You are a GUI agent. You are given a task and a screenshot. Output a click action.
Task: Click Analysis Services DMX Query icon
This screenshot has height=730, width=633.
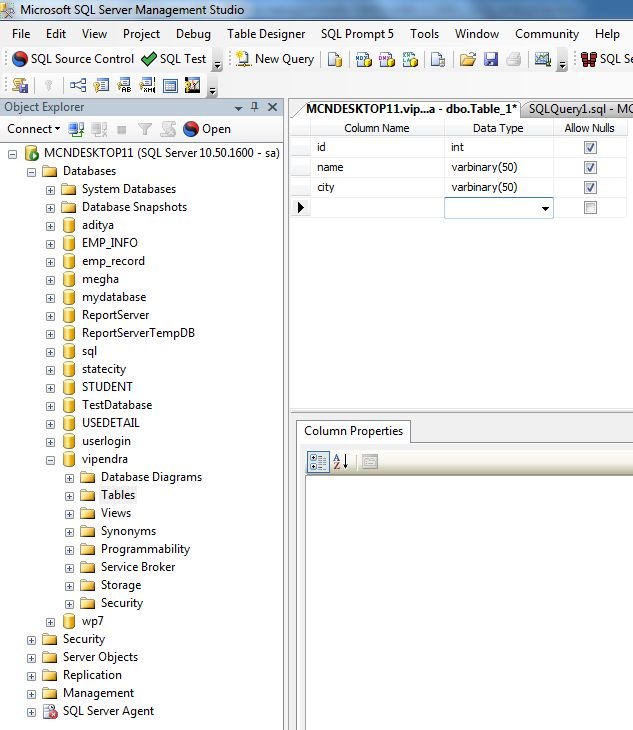(x=387, y=60)
